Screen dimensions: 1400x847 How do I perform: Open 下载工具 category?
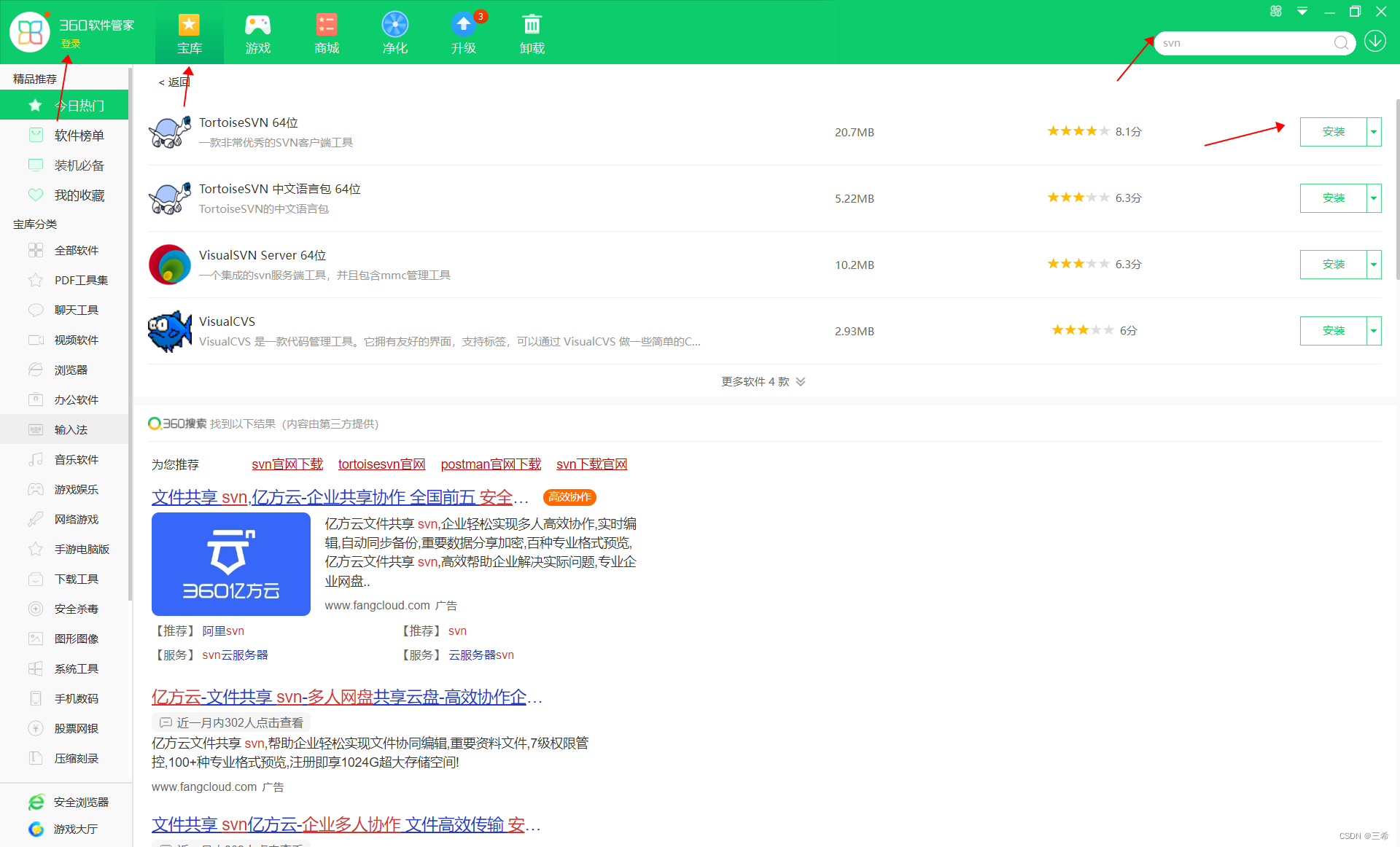(x=64, y=579)
